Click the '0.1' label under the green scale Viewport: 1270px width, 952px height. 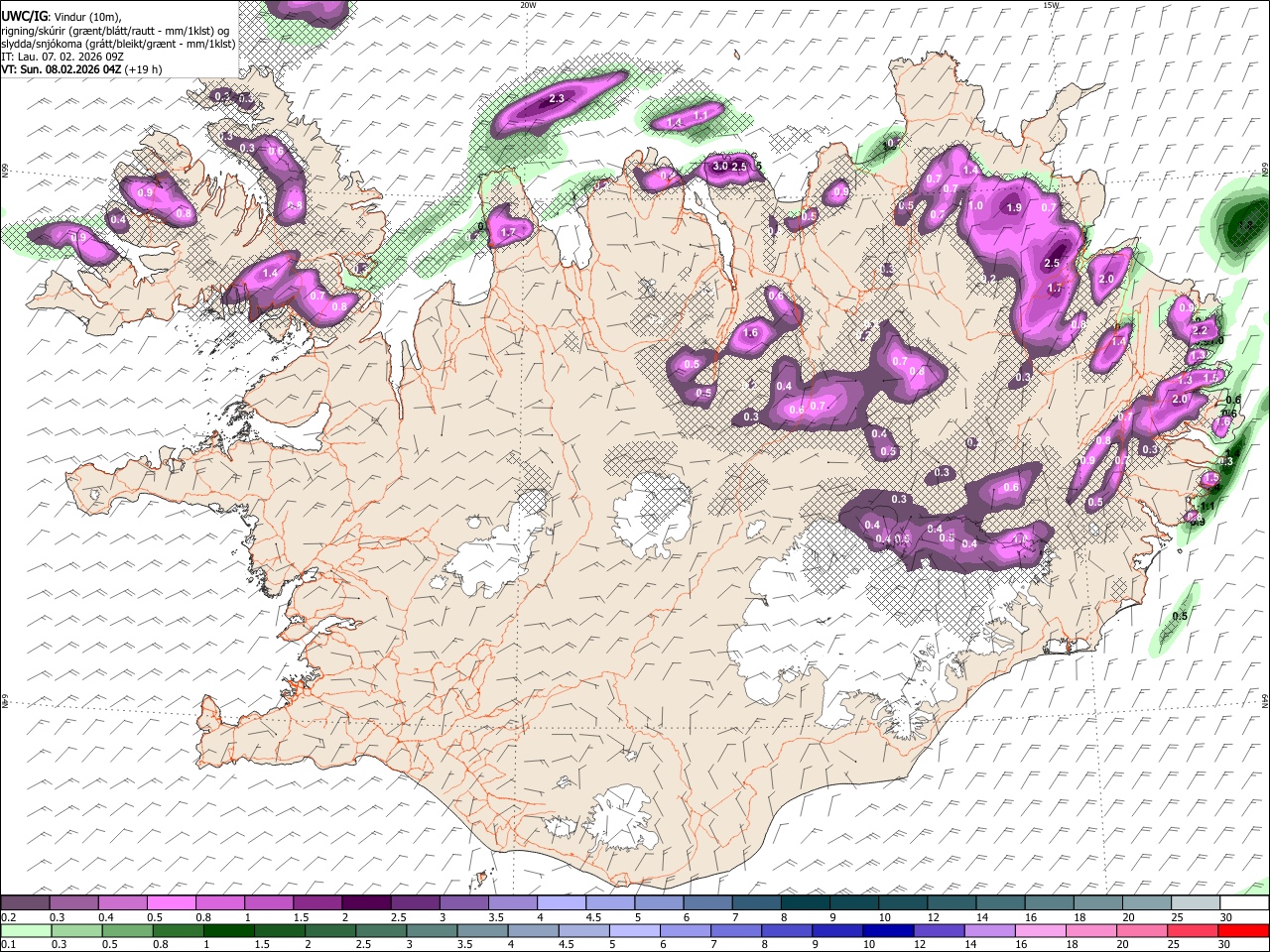[x=9, y=944]
